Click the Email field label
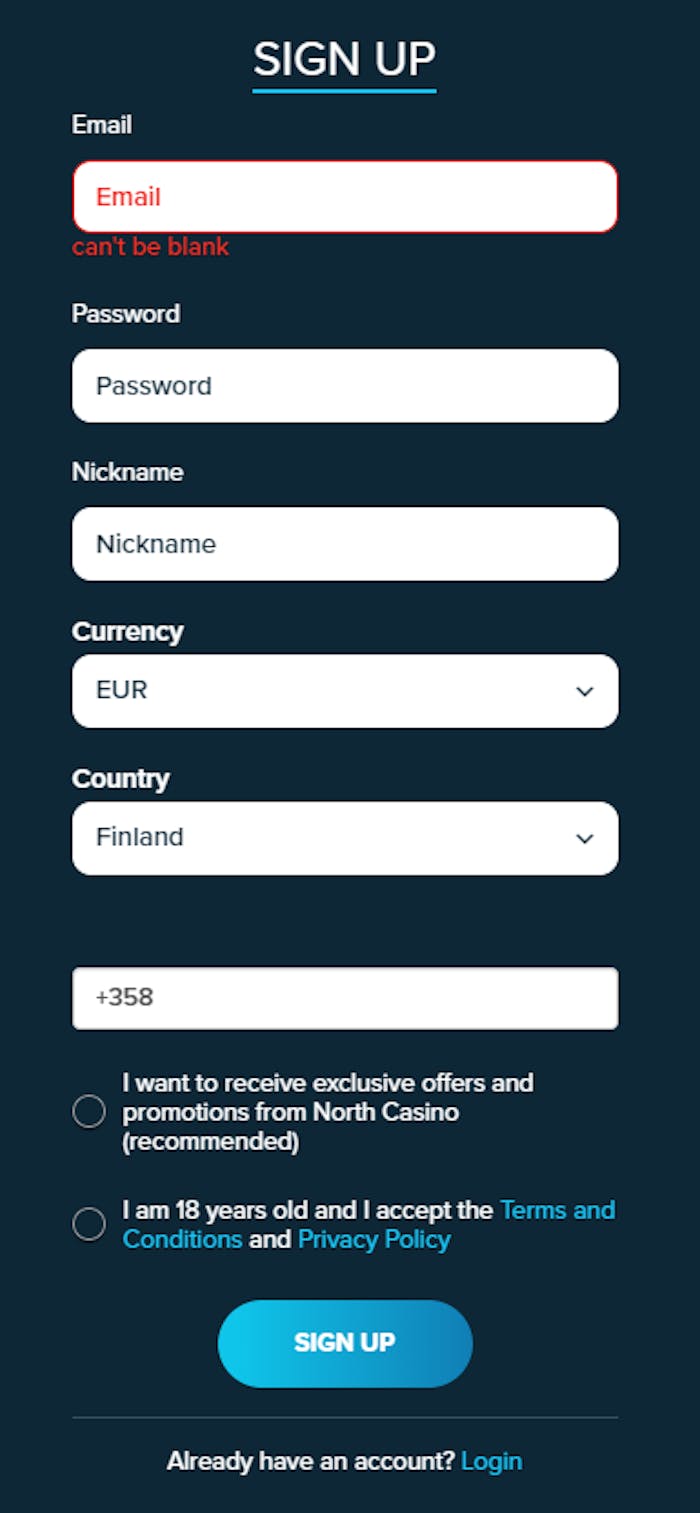Screen dimensions: 700x1513 click(x=102, y=125)
